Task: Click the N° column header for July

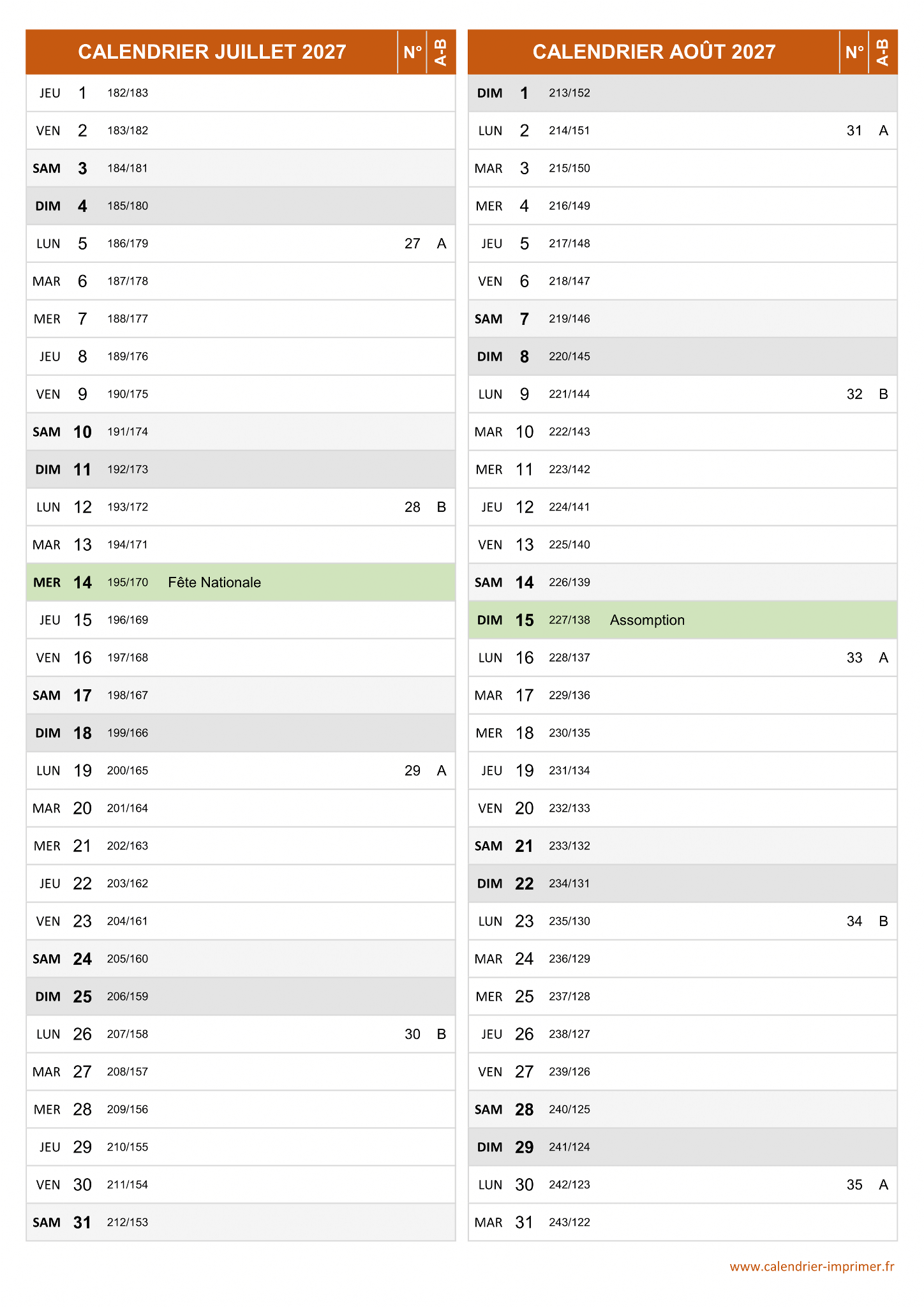Action: pos(412,52)
